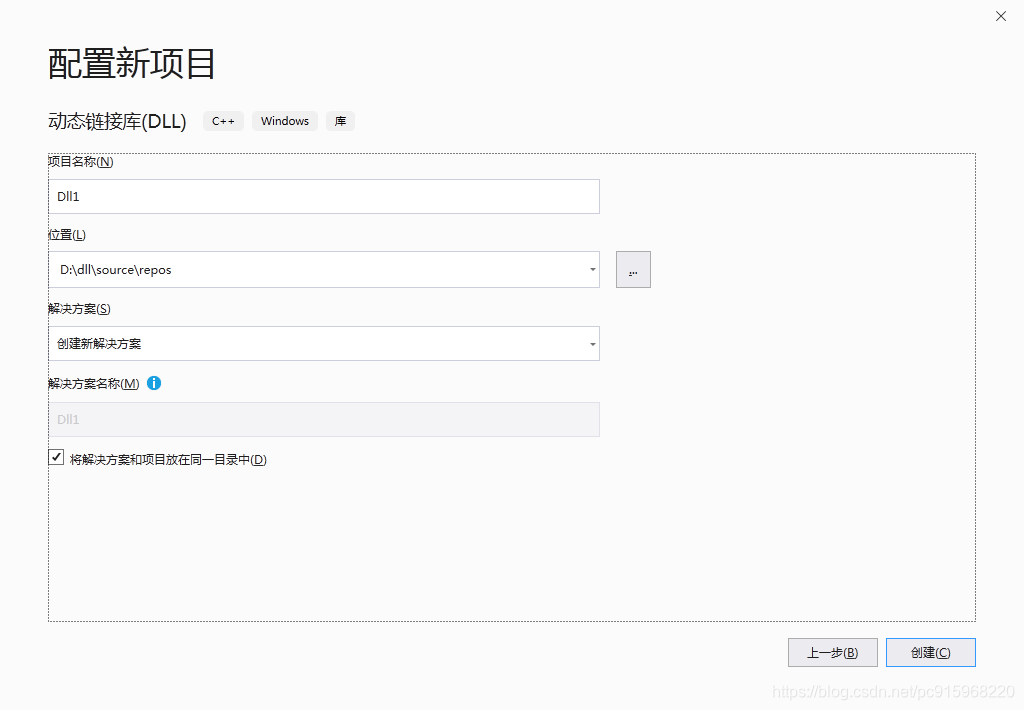The image size is (1024, 710).
Task: Click the 项目名称(N) label
Action: coord(81,162)
